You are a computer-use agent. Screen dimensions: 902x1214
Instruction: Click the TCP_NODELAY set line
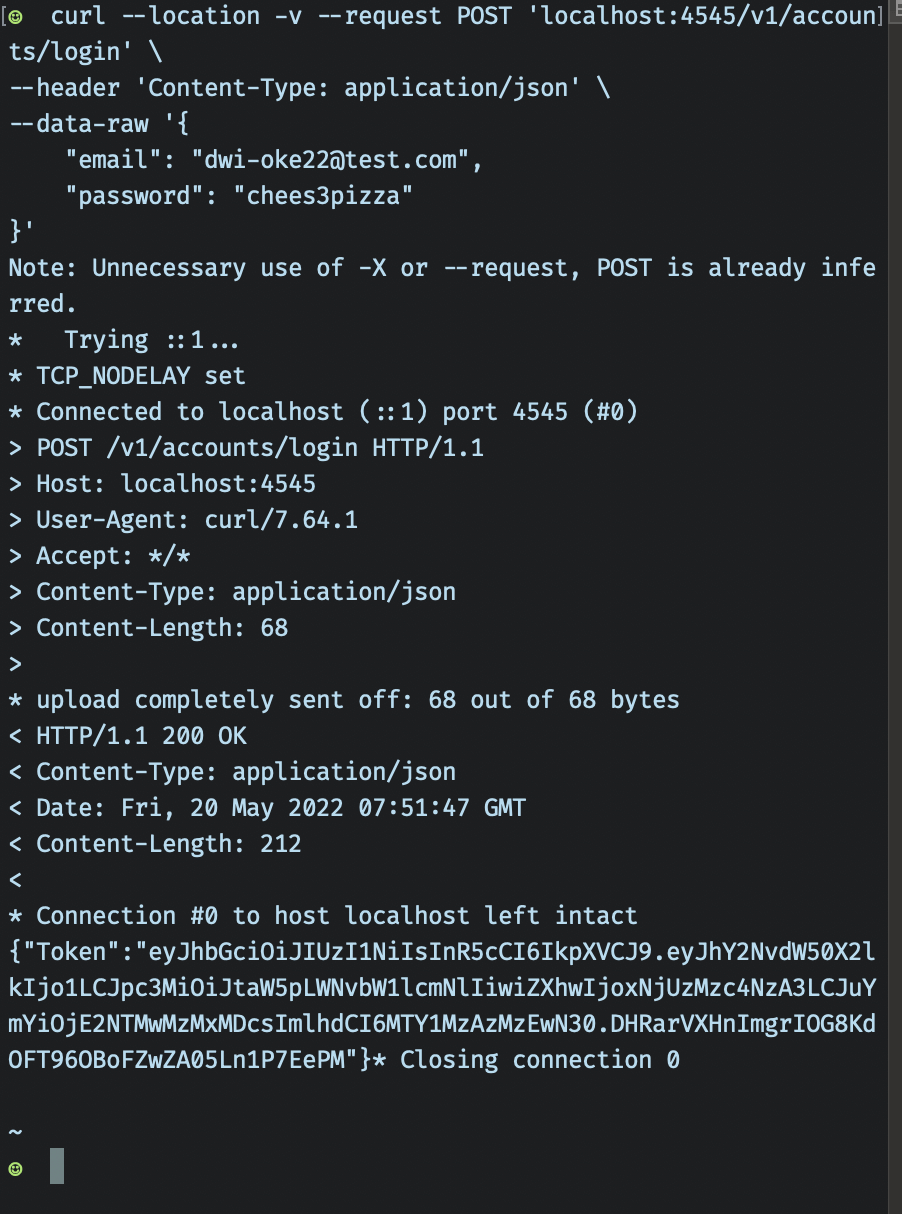(140, 376)
